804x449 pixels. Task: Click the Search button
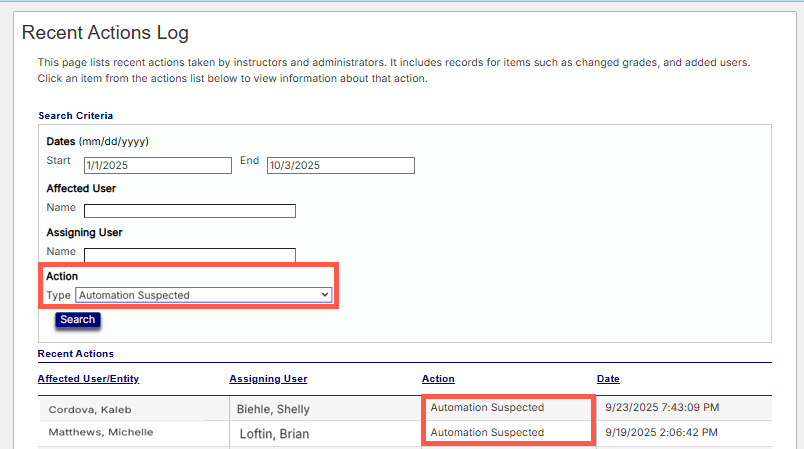[77, 320]
